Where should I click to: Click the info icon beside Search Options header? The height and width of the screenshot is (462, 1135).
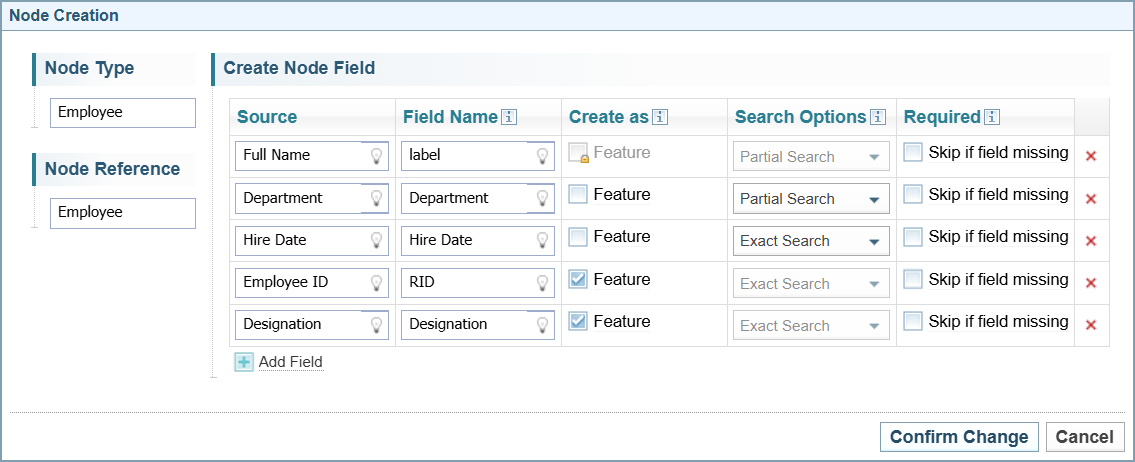point(878,117)
